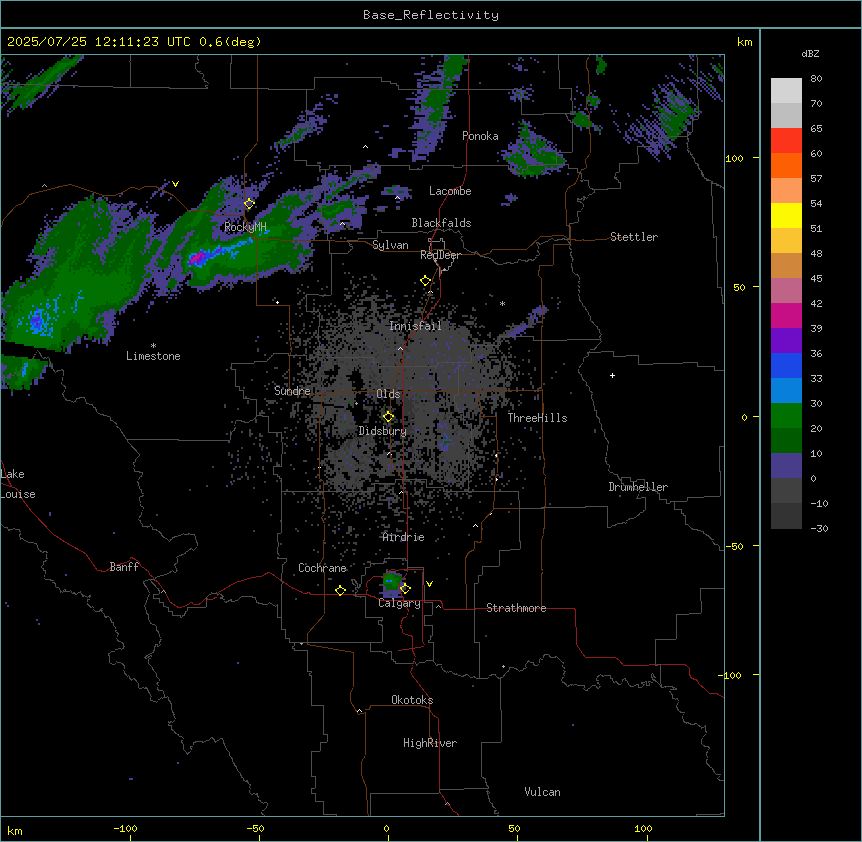This screenshot has width=862, height=842.
Task: Click the dBZ legend heading
Action: click(x=810, y=53)
